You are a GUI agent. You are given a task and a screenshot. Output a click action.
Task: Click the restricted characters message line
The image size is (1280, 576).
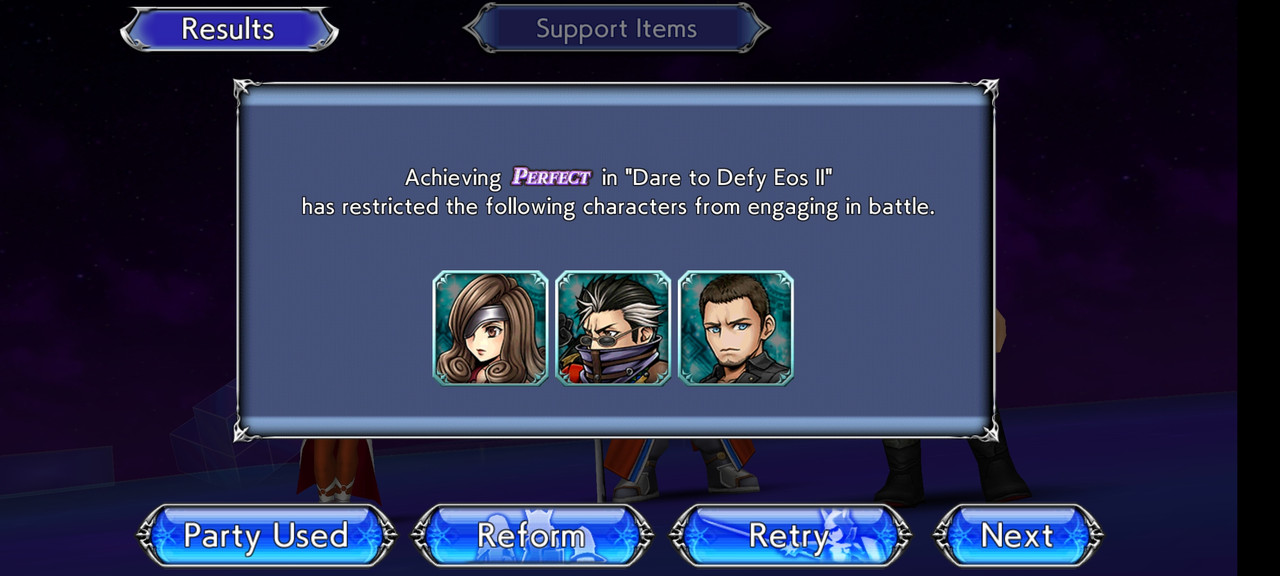click(618, 207)
